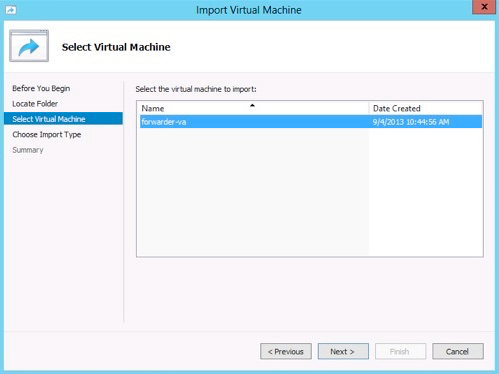499x374 pixels.
Task: Click the Next button
Action: coord(343,351)
